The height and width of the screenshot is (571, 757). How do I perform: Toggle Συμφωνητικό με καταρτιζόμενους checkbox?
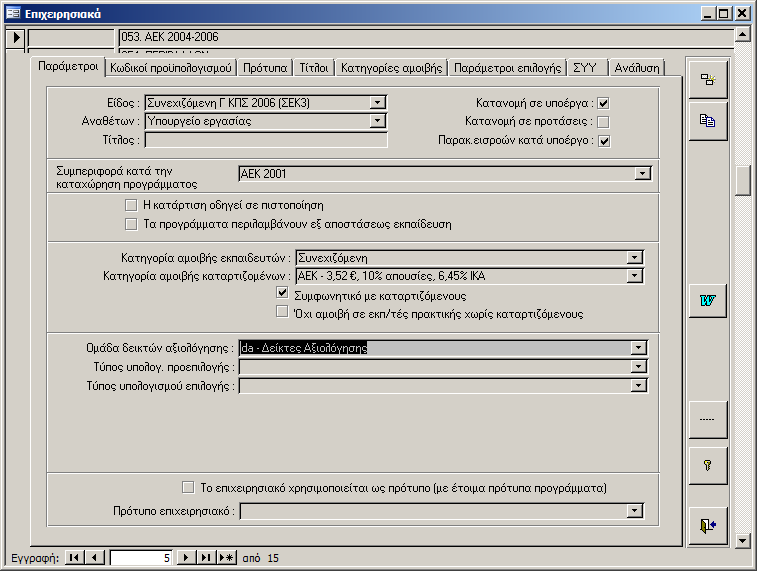[282, 295]
